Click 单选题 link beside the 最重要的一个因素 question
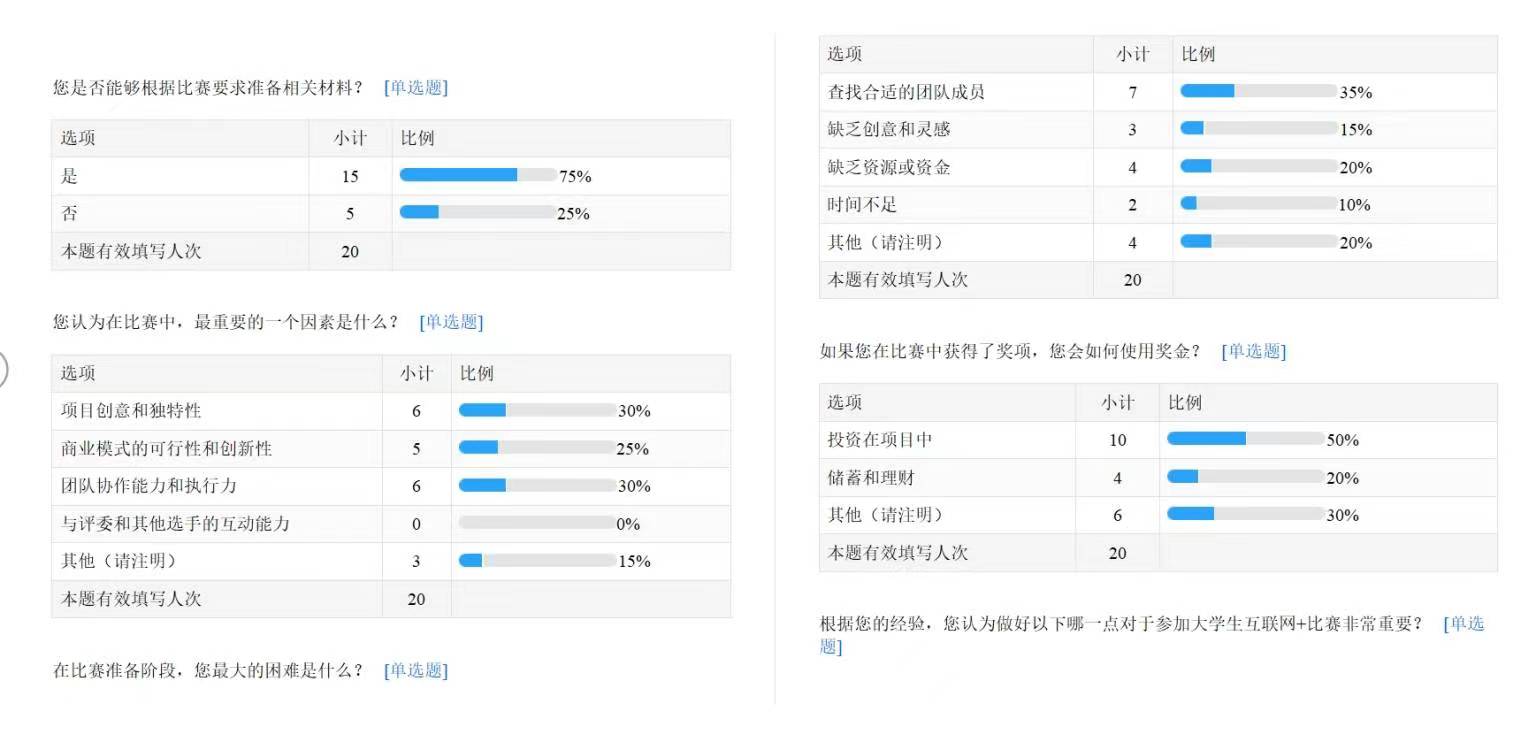 [451, 322]
